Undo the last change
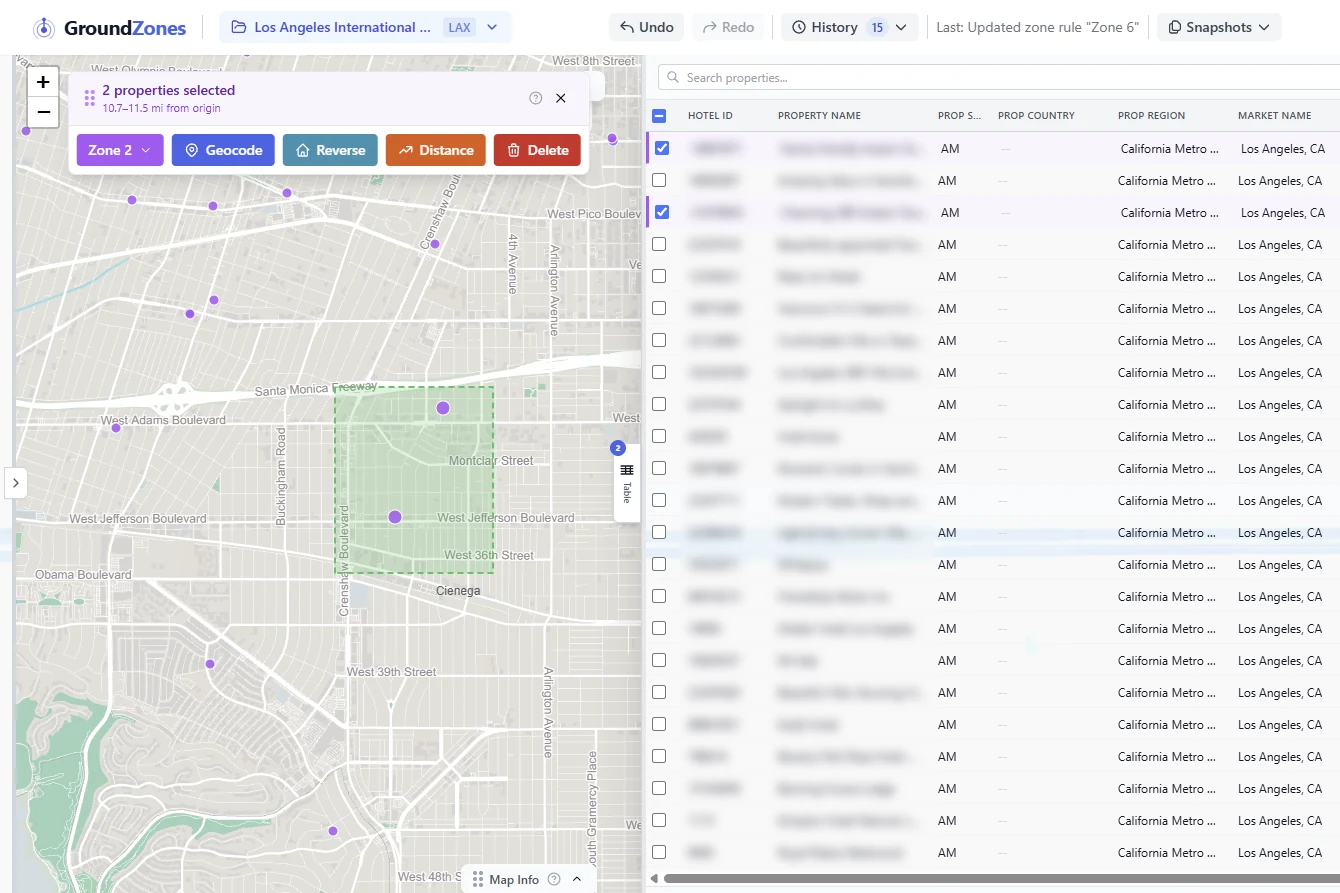The height and width of the screenshot is (893, 1340). [646, 27]
